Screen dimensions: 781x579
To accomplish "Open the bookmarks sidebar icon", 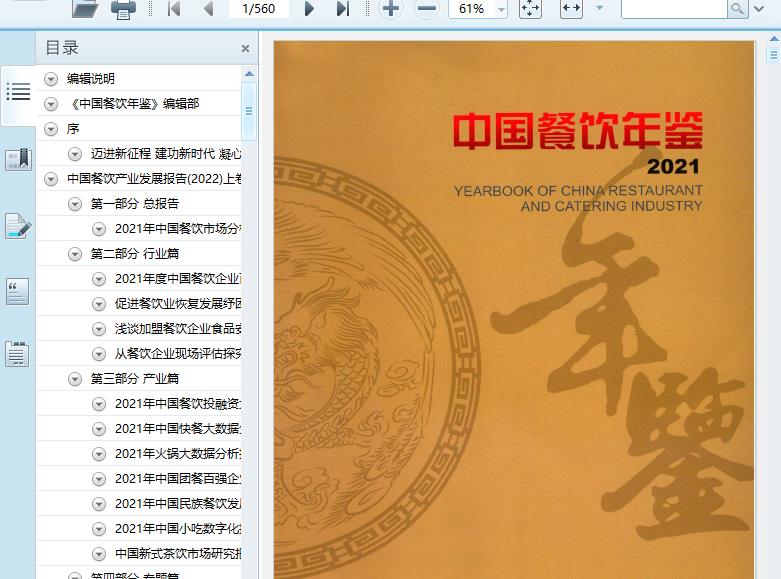I will pyautogui.click(x=18, y=159).
